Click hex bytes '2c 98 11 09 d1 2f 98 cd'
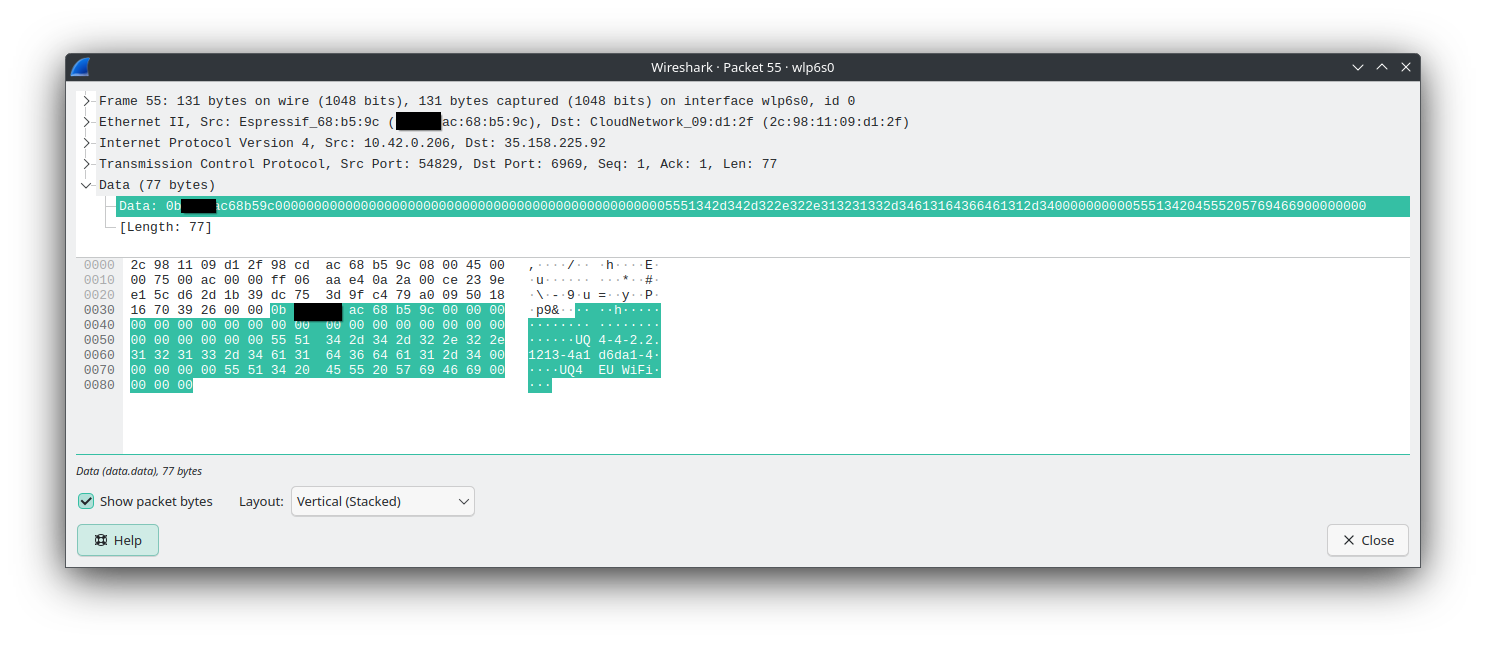The width and height of the screenshot is (1486, 645). tap(220, 265)
